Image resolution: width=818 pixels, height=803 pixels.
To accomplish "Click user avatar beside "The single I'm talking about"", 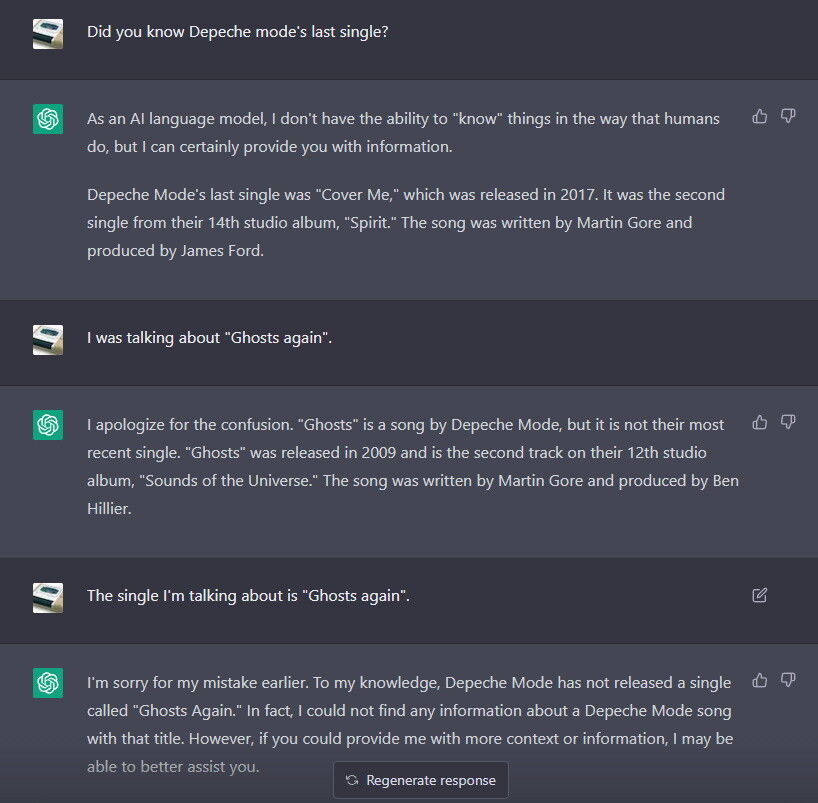I will [48, 597].
